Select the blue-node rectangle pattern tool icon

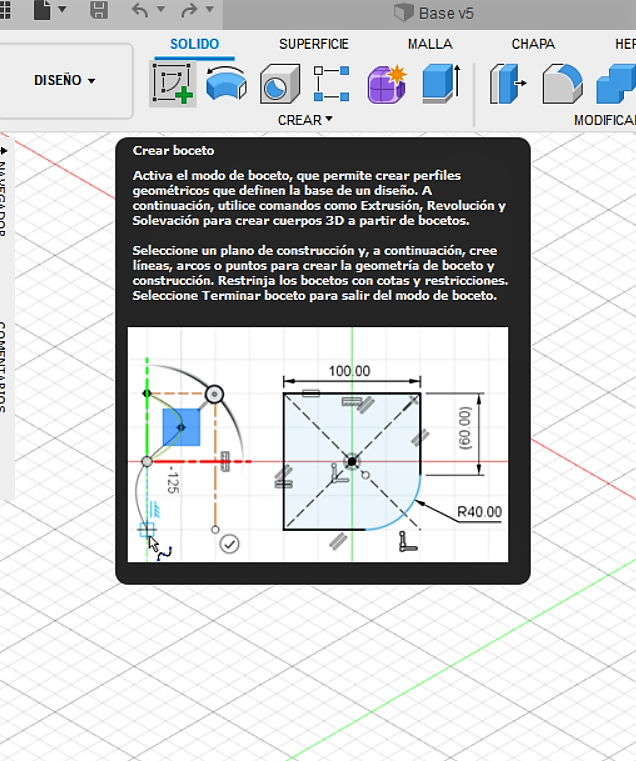click(332, 84)
